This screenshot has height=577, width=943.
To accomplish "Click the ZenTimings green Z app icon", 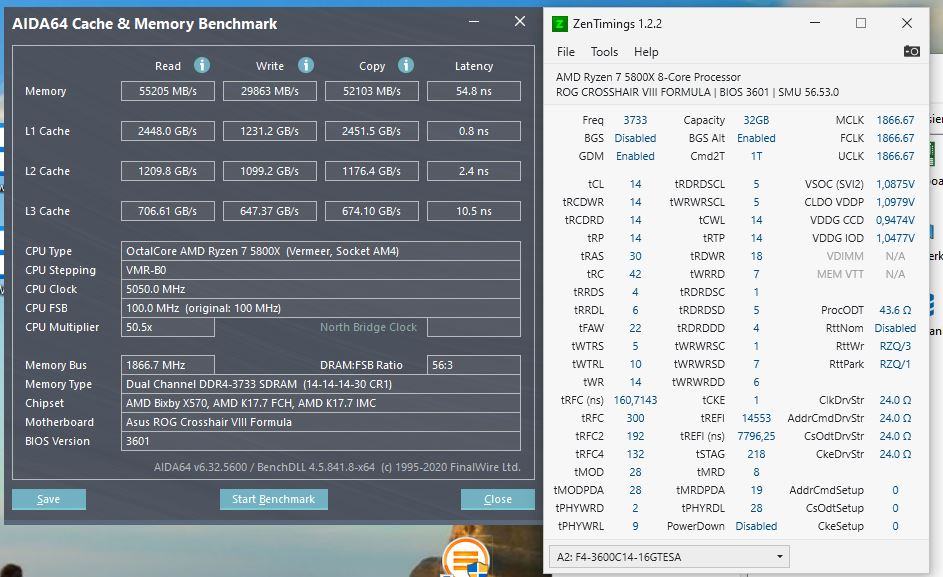I will [x=559, y=24].
